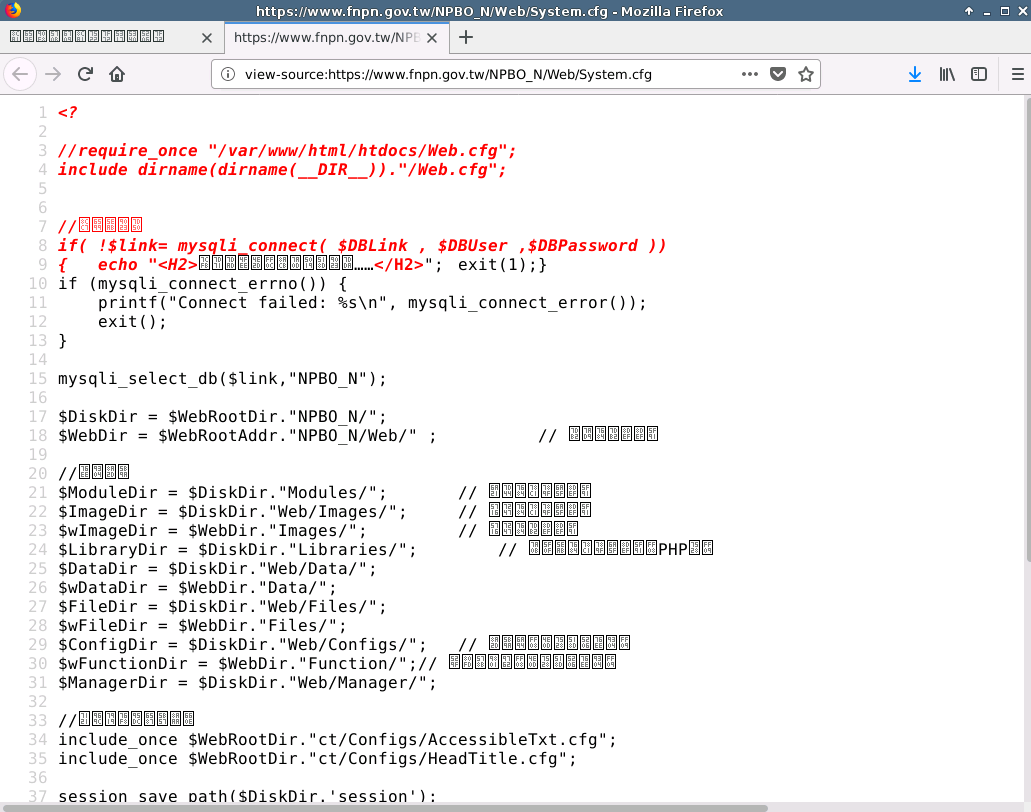This screenshot has height=812, width=1031.
Task: Bookmark this page with the star
Action: tap(806, 74)
